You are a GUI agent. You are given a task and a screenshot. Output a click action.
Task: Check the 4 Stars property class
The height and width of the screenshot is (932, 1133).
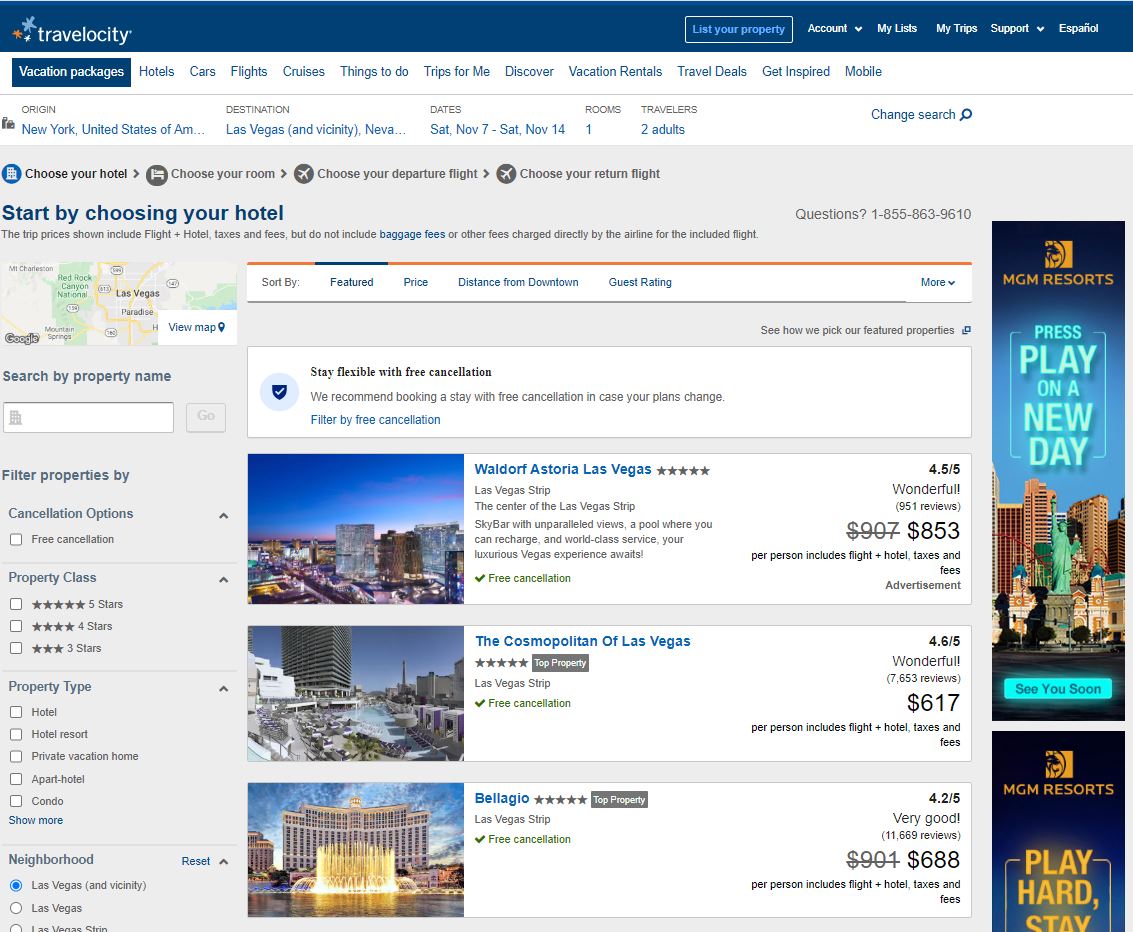tap(16, 626)
